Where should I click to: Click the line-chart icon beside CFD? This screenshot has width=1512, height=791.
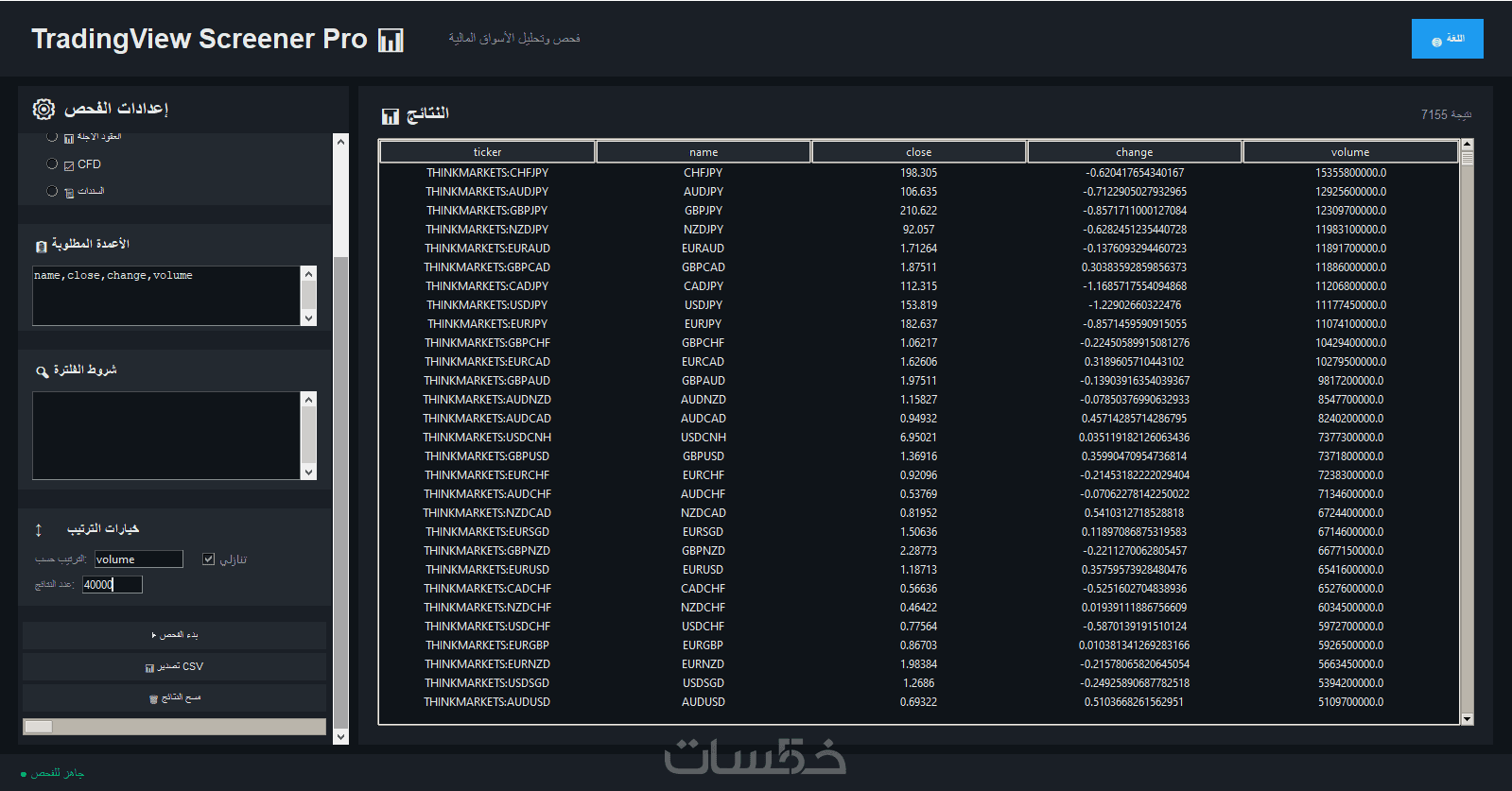pos(69,165)
